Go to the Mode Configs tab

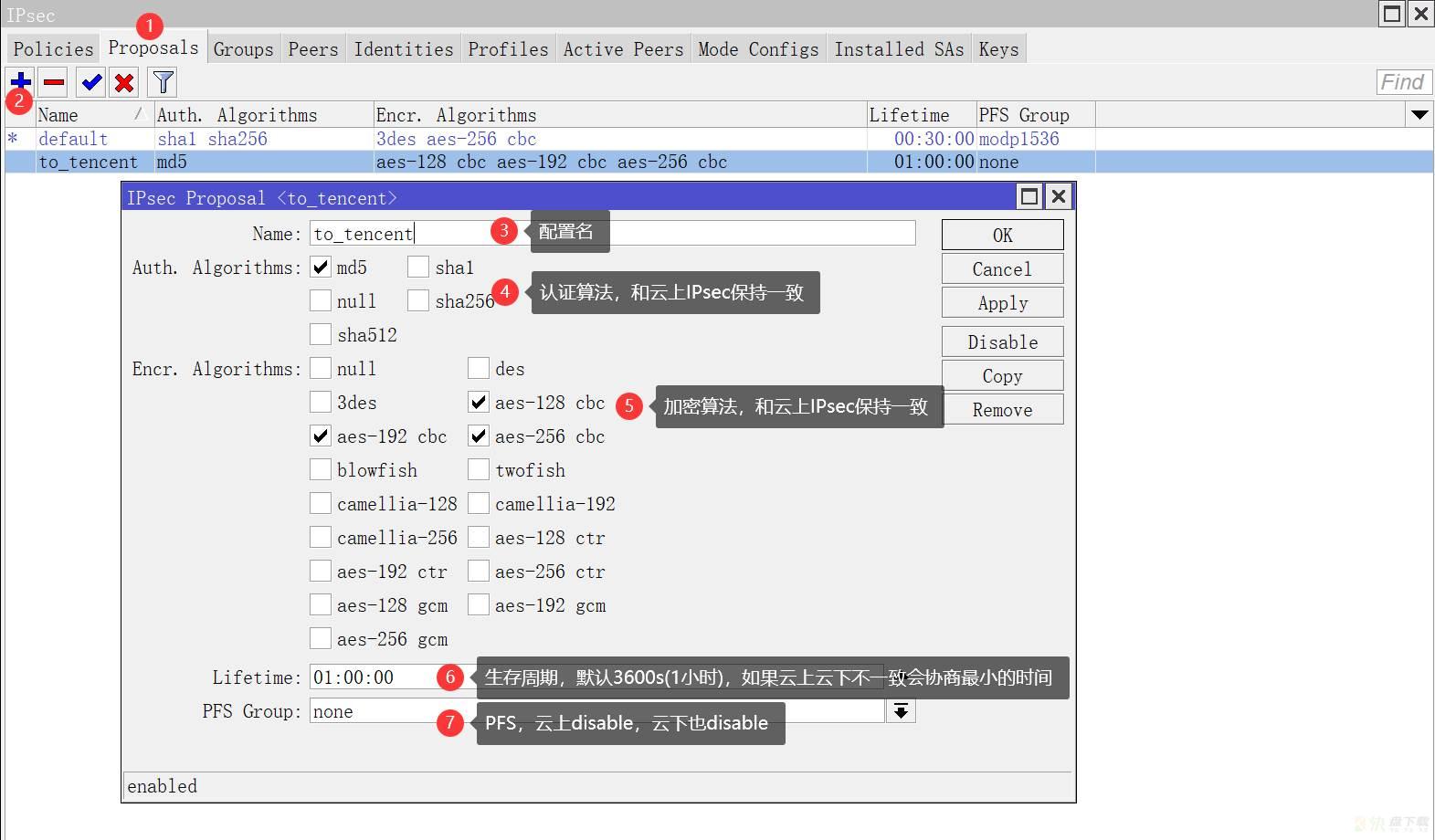pos(758,49)
